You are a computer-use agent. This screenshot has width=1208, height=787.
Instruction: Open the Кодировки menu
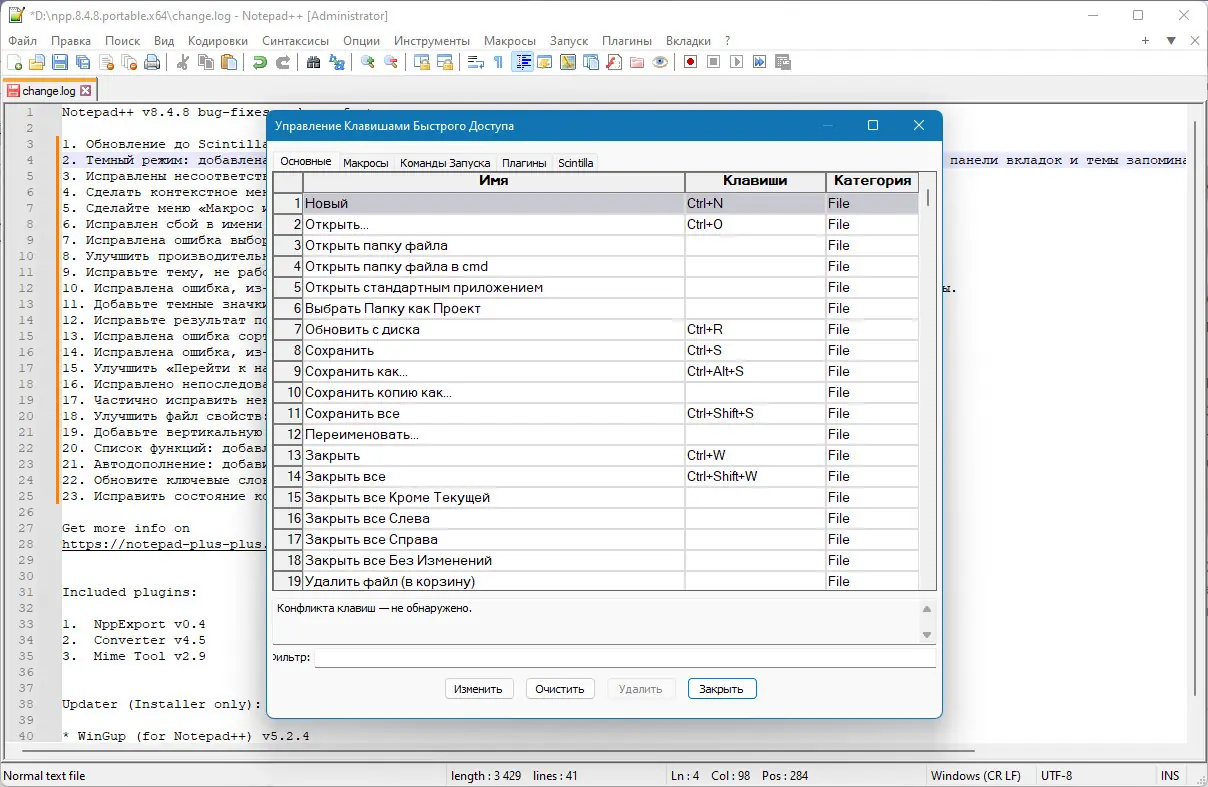218,41
